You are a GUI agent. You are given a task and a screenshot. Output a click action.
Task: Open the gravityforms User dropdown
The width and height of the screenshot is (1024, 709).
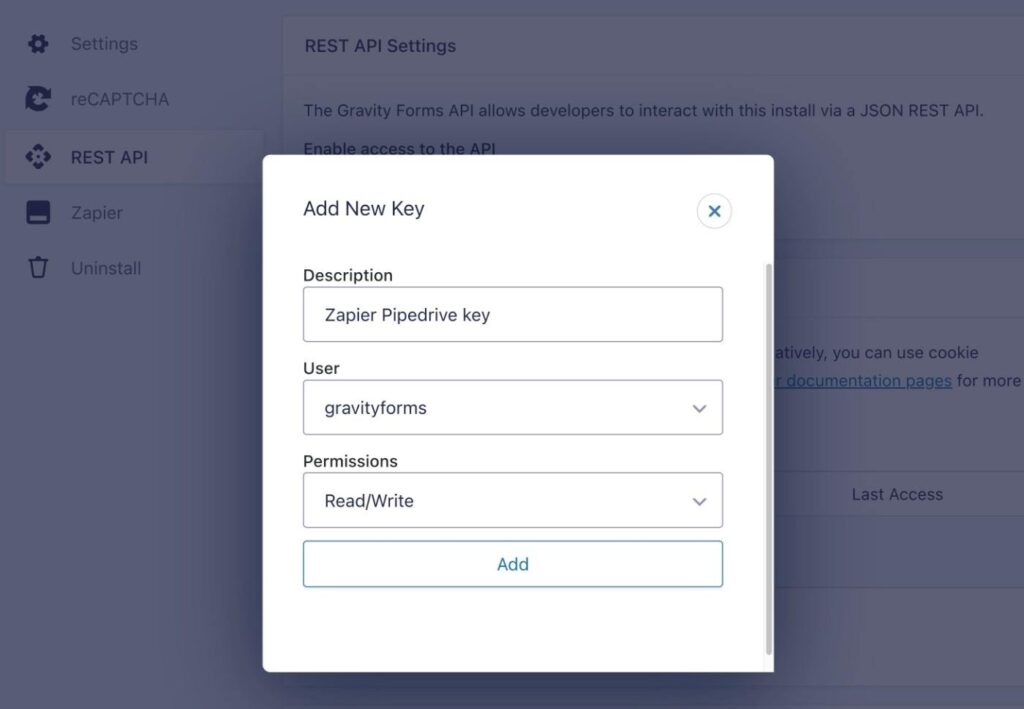click(513, 407)
